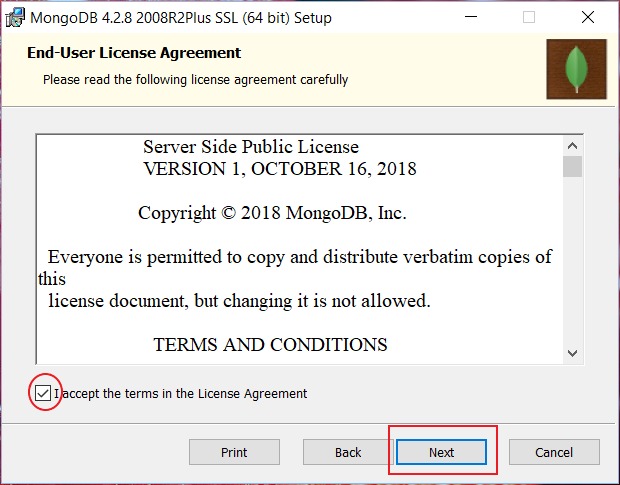This screenshot has height=485, width=620.
Task: Click "Everyone is permitted to copy" line
Action: [x=300, y=257]
